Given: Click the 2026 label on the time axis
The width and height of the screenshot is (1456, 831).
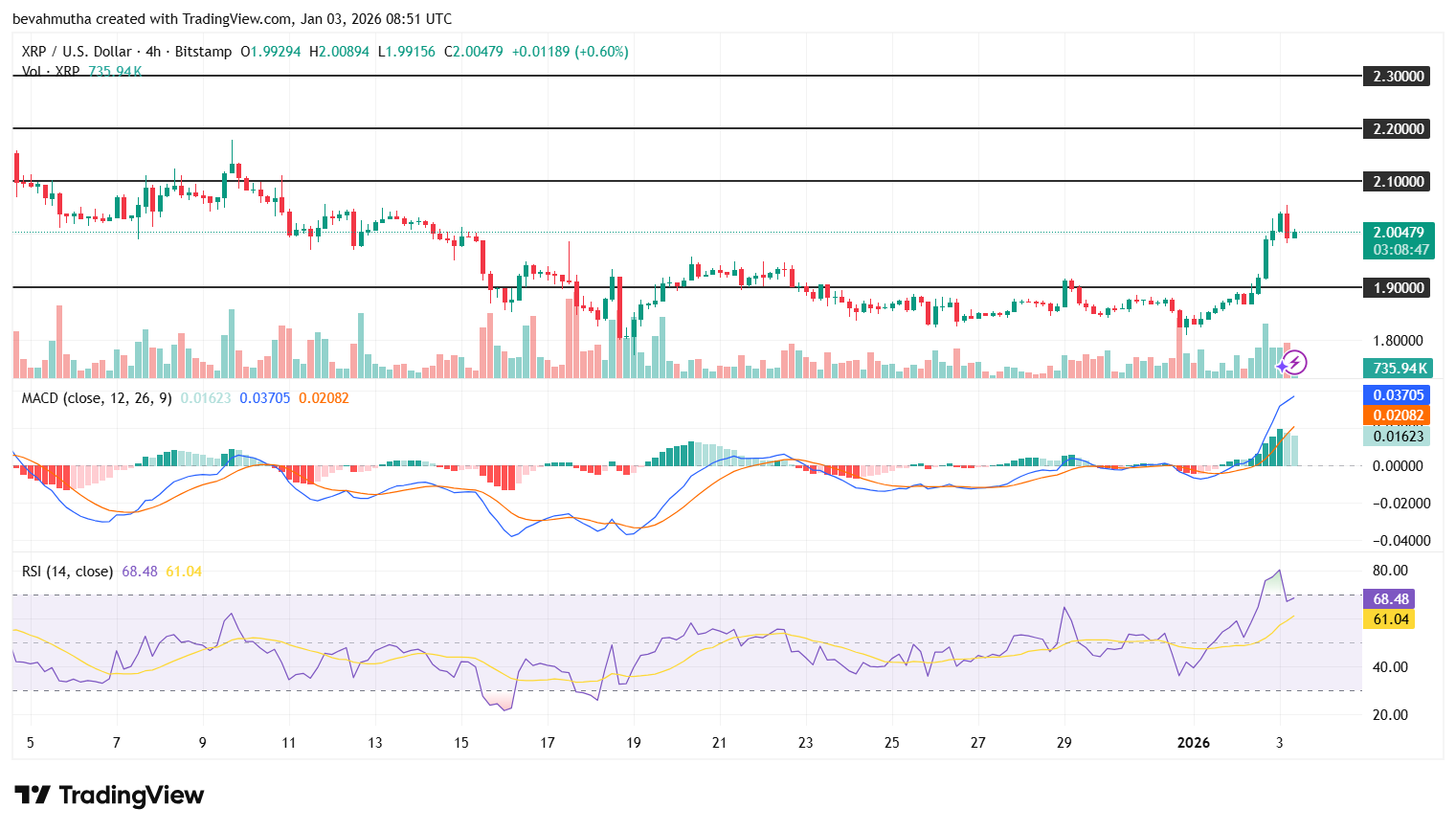Looking at the screenshot, I should point(1194,742).
